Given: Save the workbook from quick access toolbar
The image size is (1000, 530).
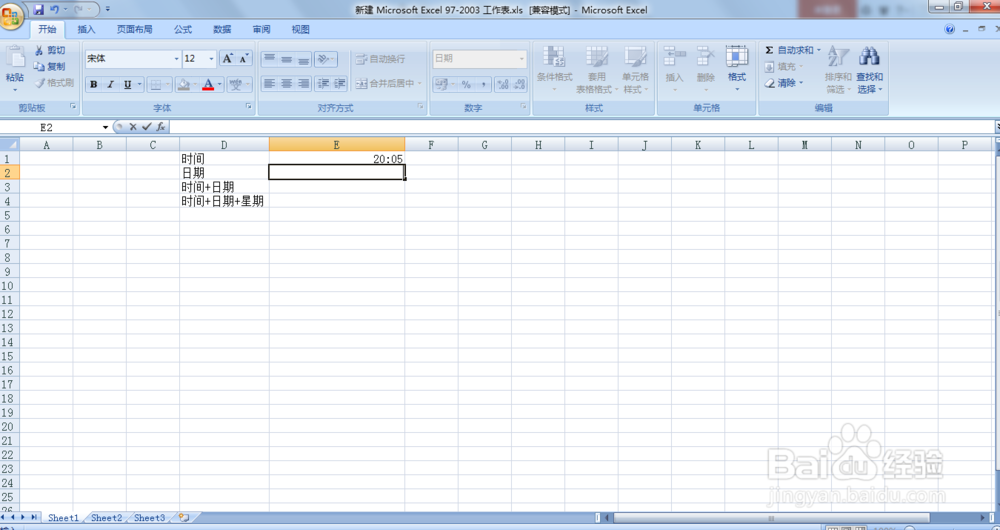Looking at the screenshot, I should (38, 10).
